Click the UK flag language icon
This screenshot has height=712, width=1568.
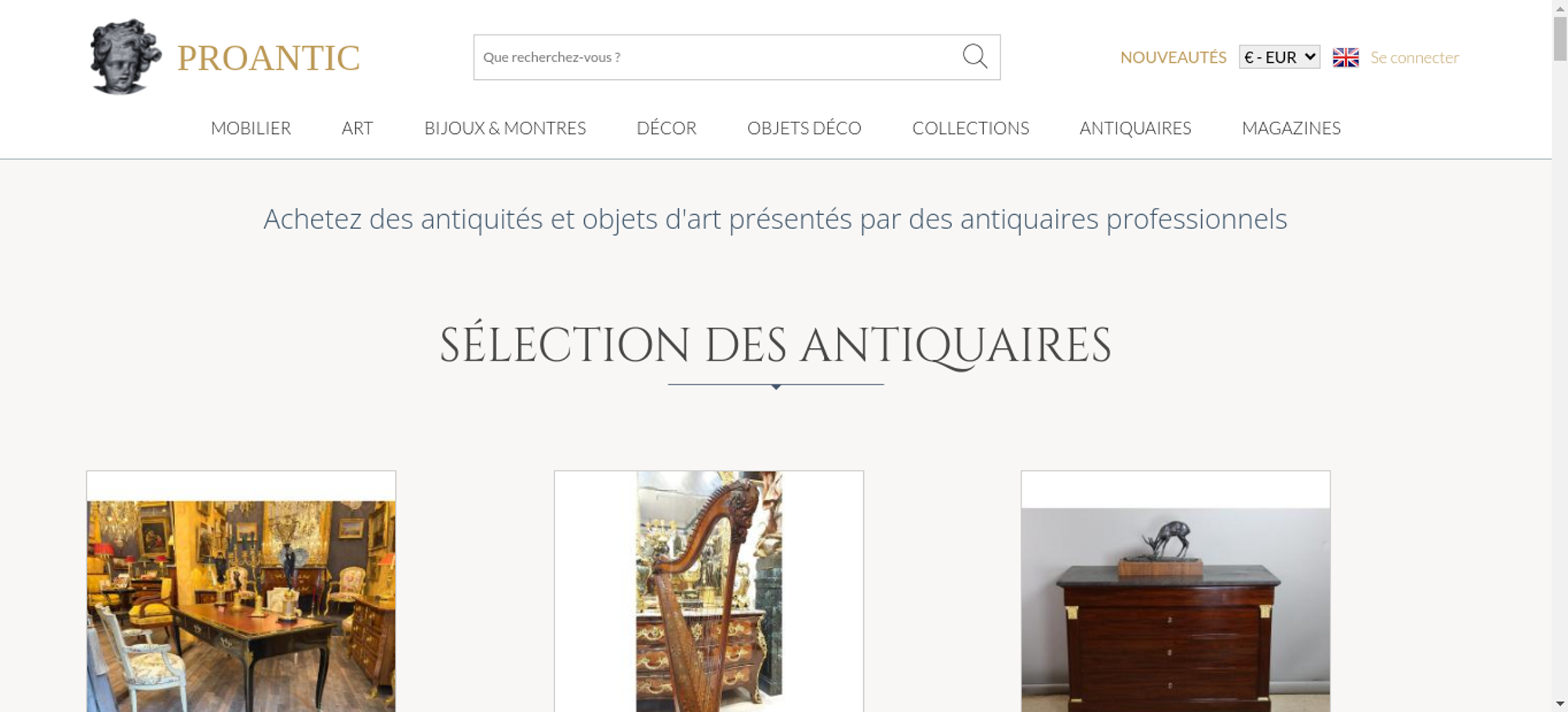1345,57
